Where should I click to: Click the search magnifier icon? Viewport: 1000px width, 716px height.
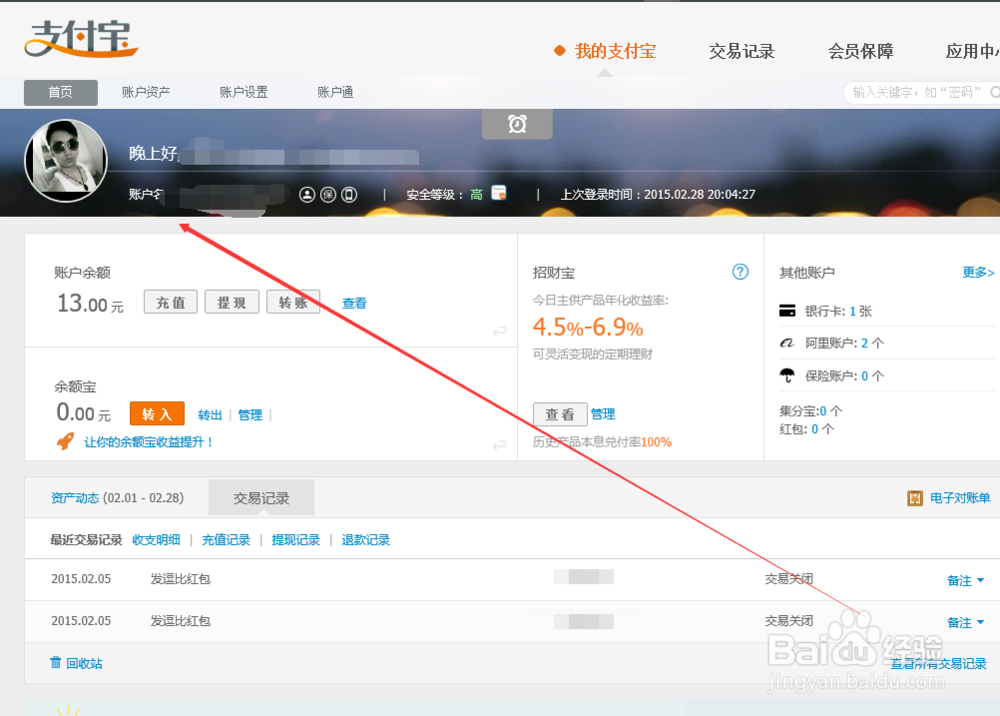(994, 92)
